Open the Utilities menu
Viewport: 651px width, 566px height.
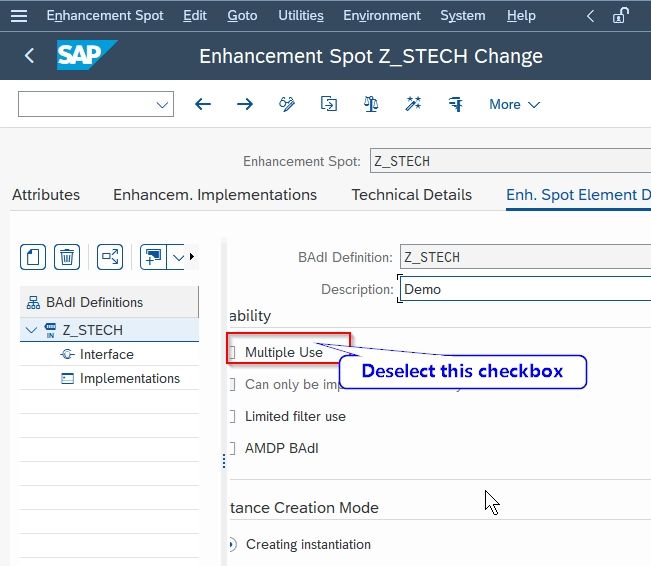coord(301,16)
